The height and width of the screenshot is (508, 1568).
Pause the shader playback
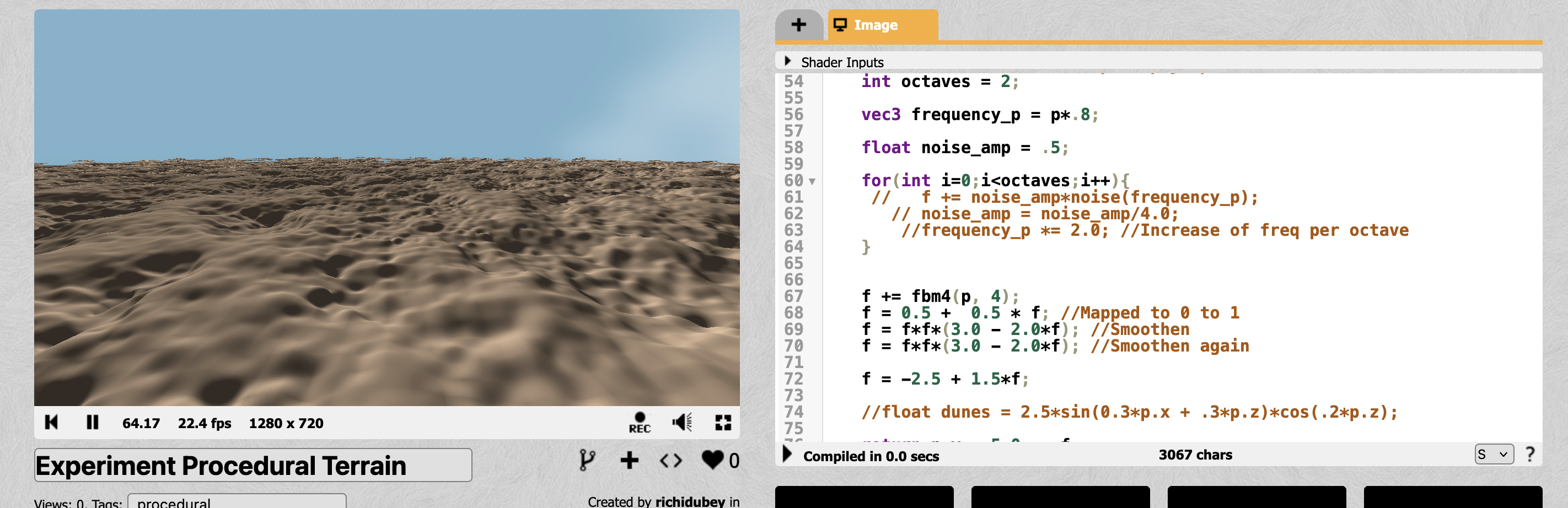click(93, 422)
